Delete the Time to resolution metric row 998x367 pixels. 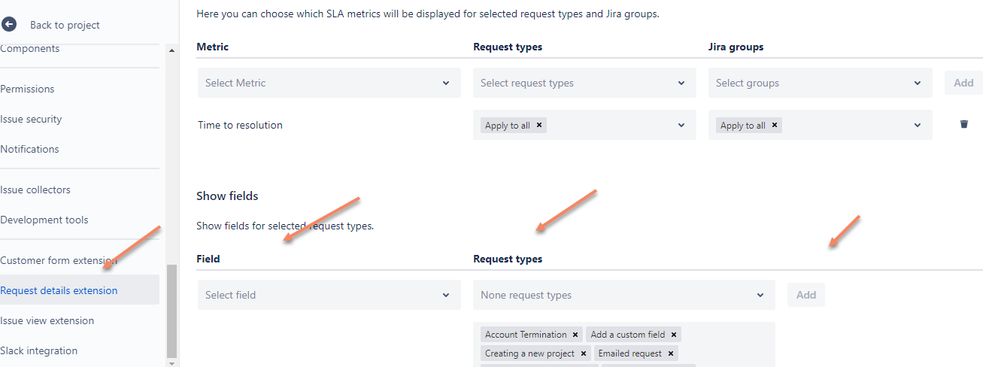point(964,124)
